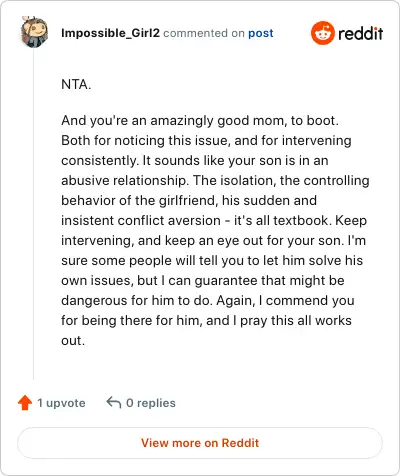
Task: Open the Impossible_Girl2 username link
Action: tap(110, 33)
